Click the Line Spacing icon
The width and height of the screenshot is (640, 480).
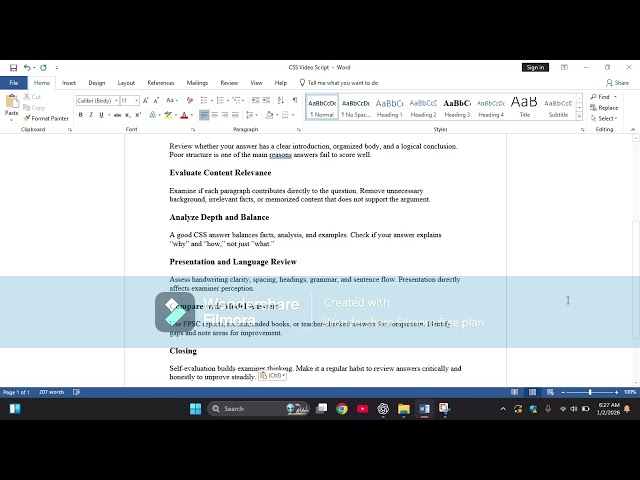pyautogui.click(x=250, y=115)
